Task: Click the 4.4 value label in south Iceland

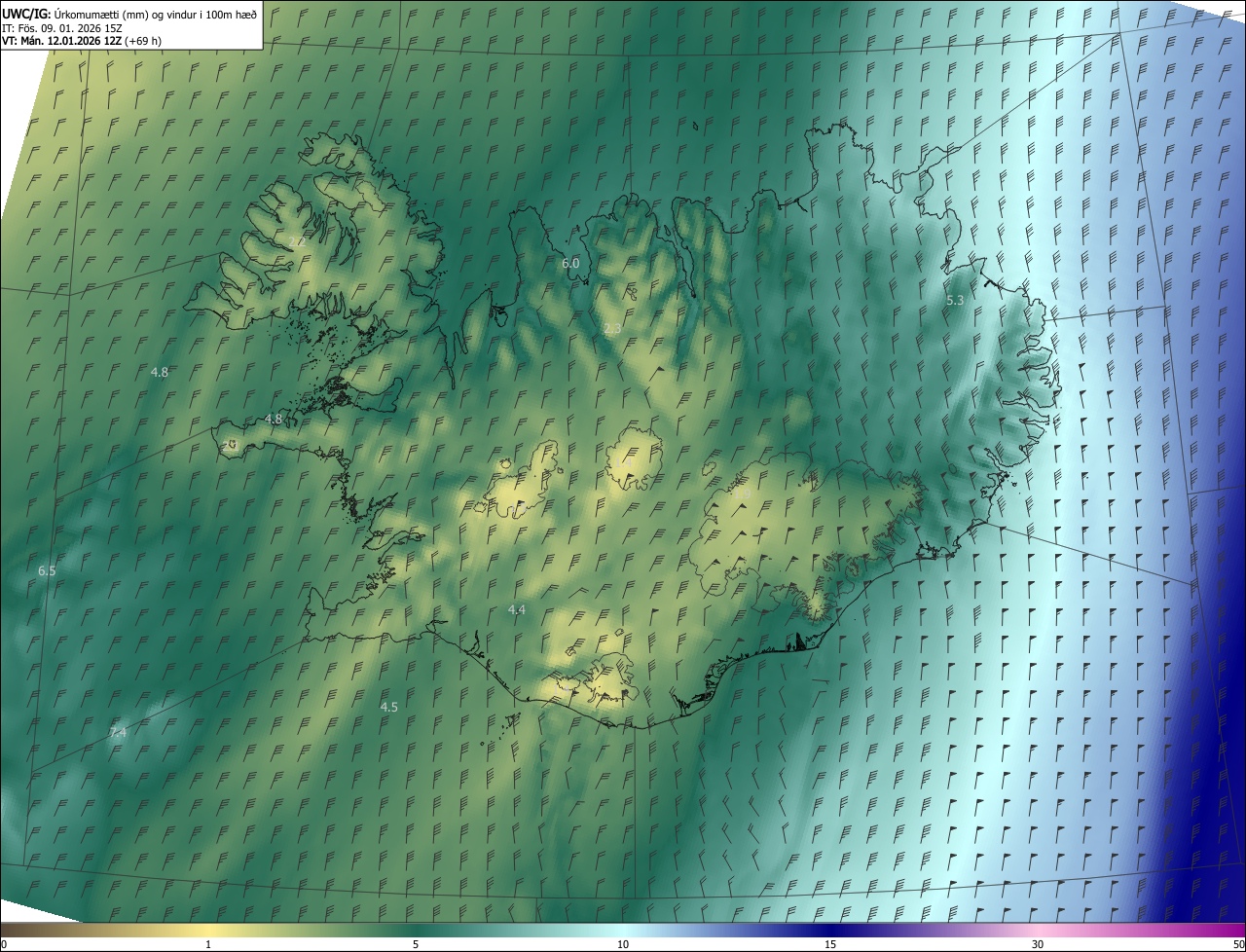Action: tap(517, 609)
